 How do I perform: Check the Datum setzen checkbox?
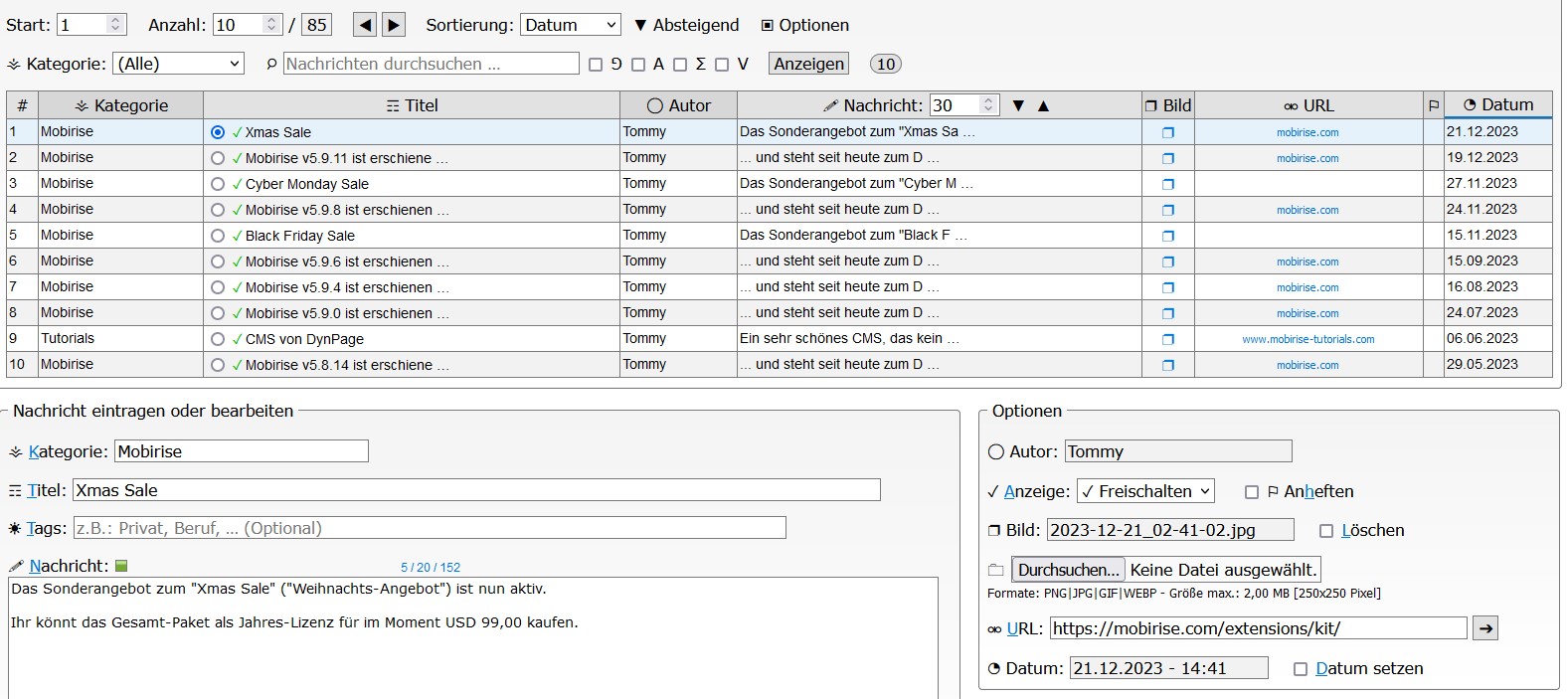pos(1300,669)
